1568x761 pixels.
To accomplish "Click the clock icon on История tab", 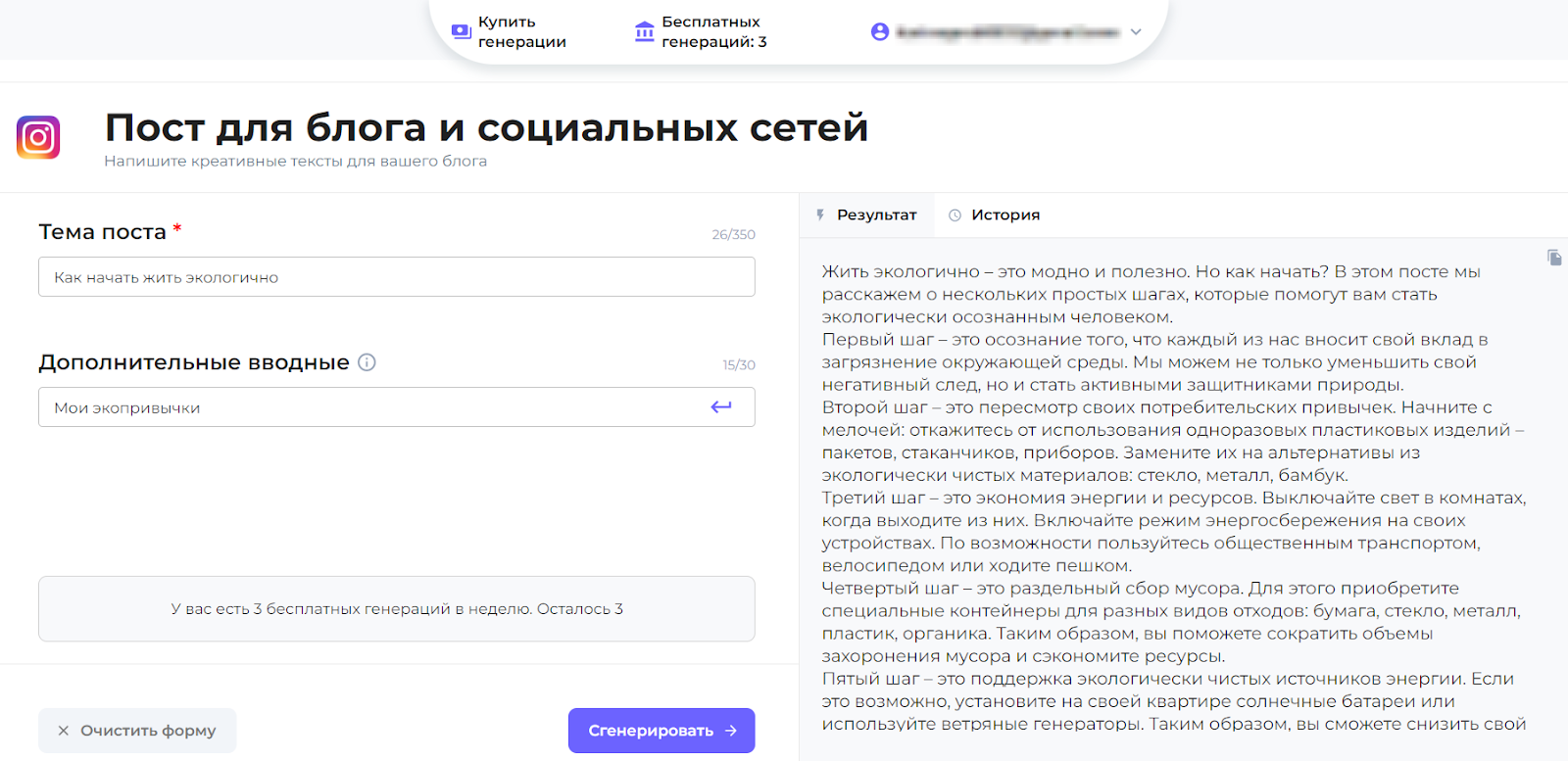I will click(x=955, y=215).
